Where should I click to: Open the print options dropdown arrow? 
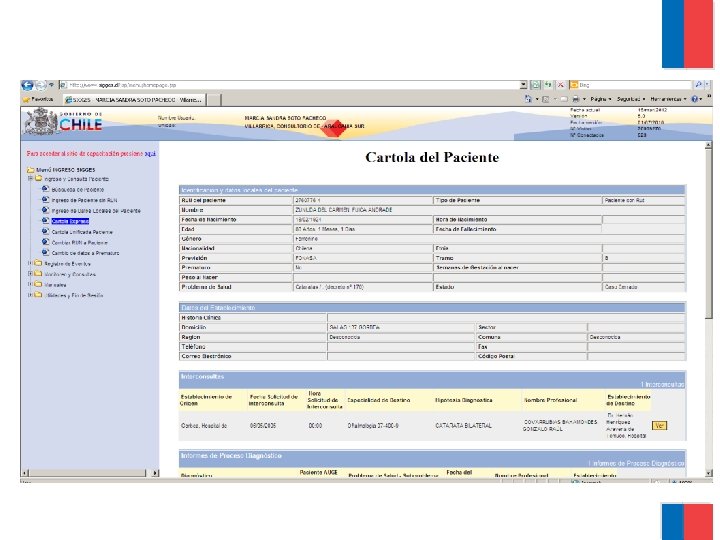584,99
